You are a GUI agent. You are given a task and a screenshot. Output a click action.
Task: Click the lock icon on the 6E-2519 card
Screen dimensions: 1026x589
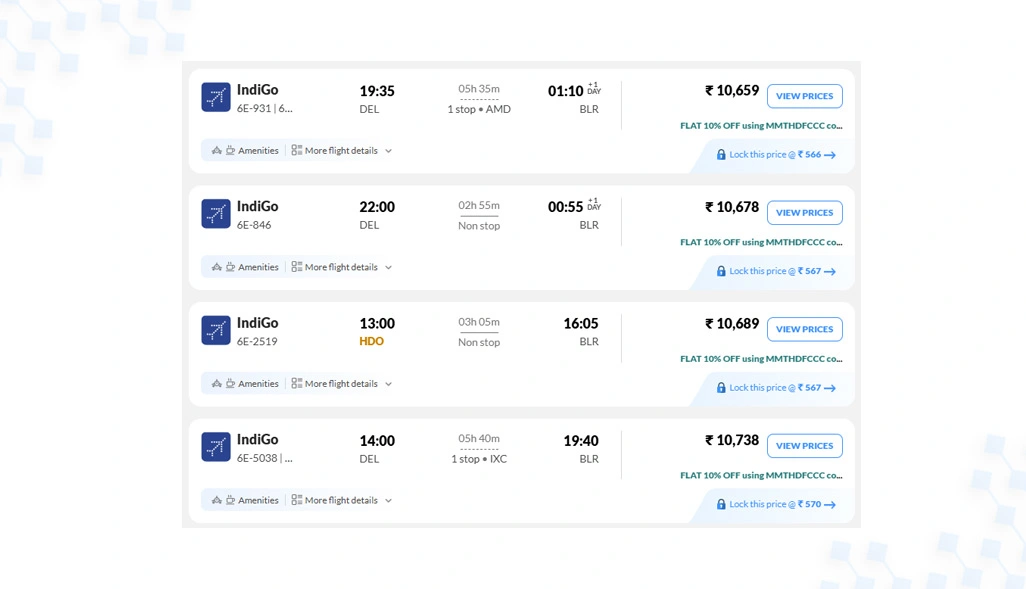point(721,387)
